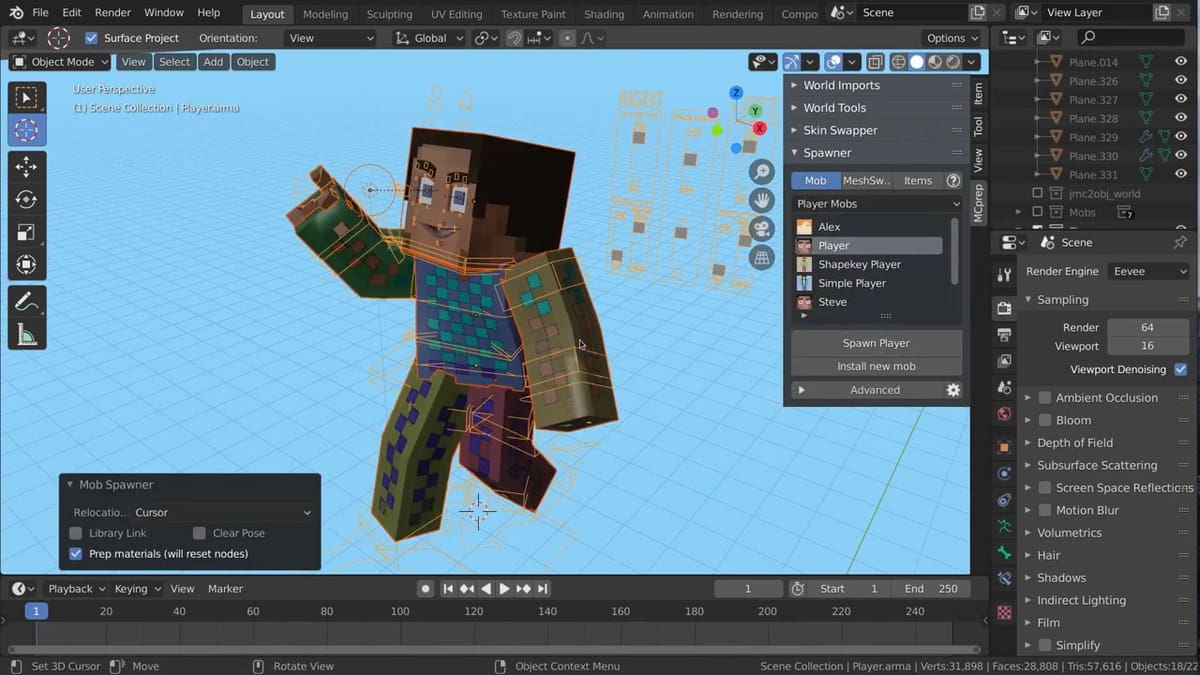This screenshot has height=675, width=1200.
Task: Open the Render Engine Eevee dropdown
Action: click(x=1149, y=271)
